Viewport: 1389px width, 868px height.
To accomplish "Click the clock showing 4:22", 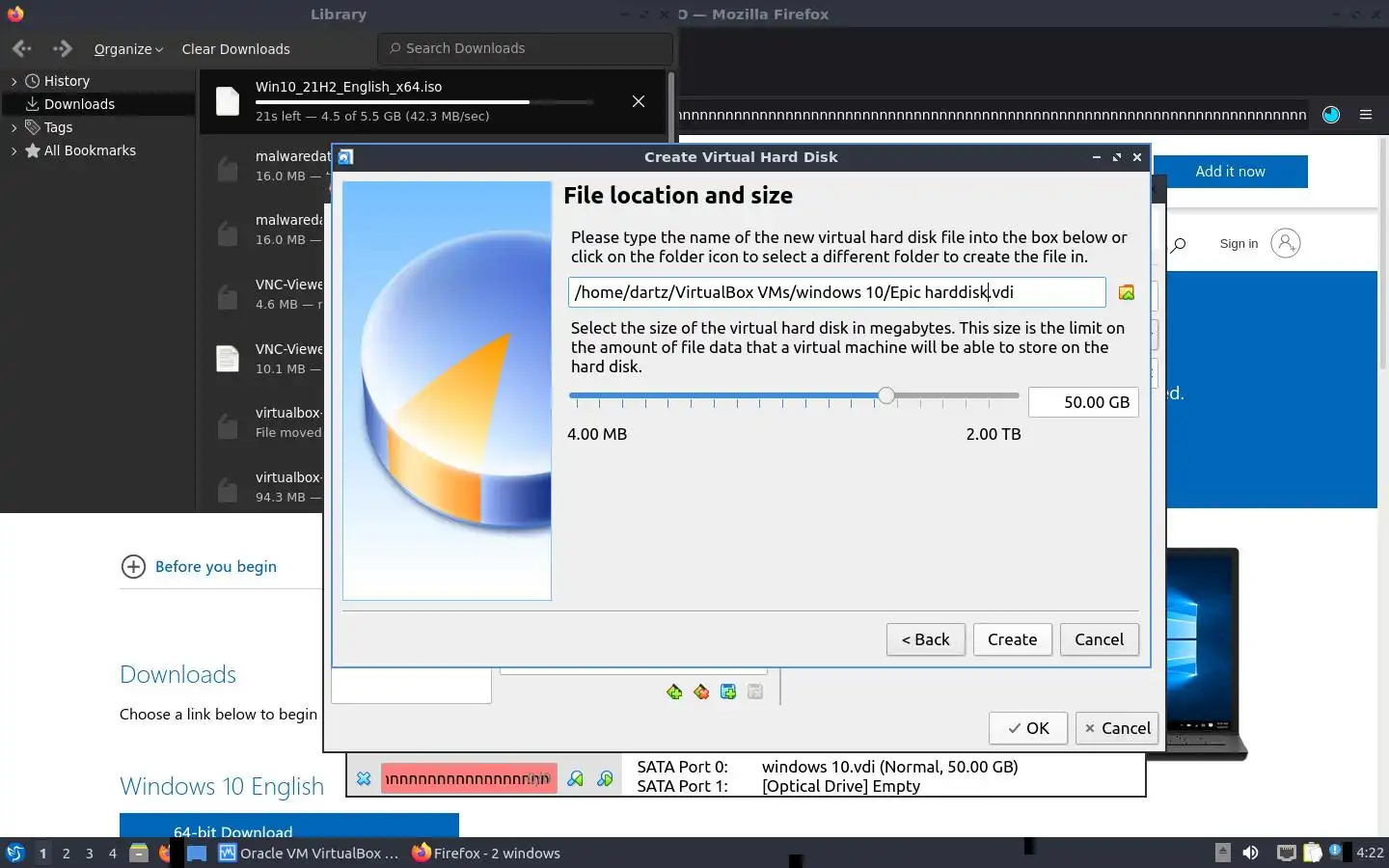I will point(1370,853).
